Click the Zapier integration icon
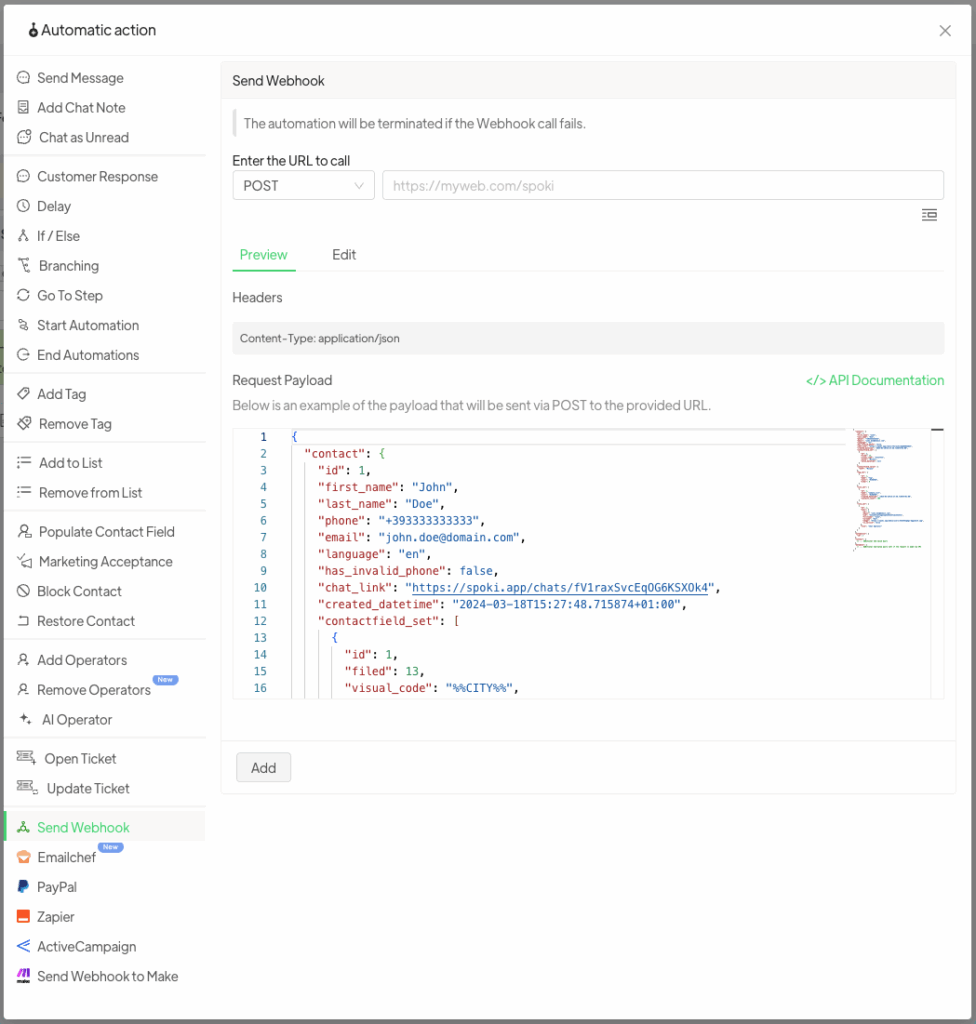 24,917
